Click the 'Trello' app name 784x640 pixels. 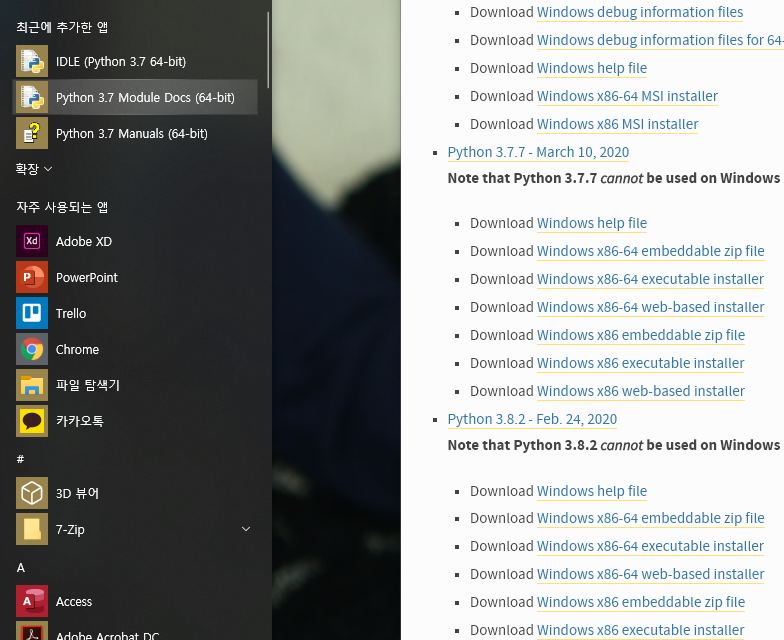71,314
